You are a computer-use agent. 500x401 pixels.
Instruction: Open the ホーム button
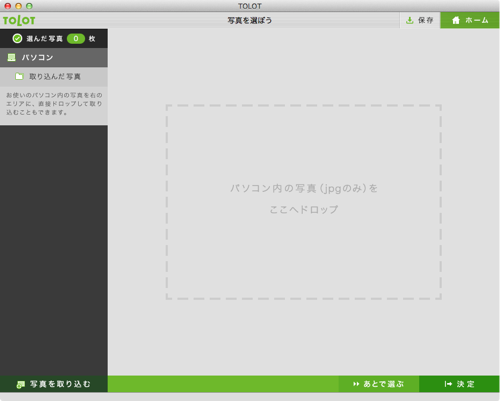tap(470, 20)
